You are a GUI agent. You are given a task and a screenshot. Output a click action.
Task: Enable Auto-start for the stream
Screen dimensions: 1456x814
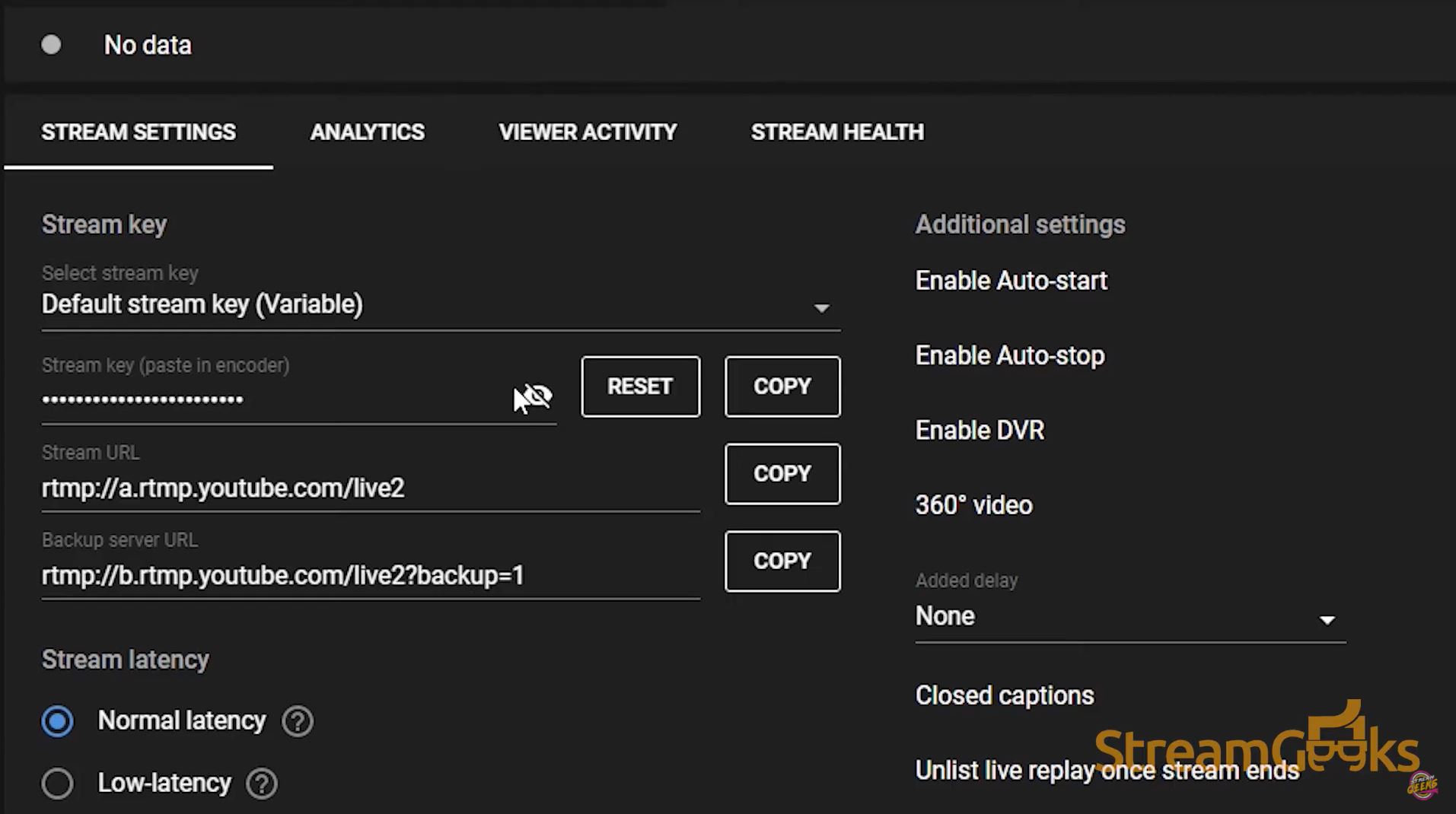[x=1012, y=280]
